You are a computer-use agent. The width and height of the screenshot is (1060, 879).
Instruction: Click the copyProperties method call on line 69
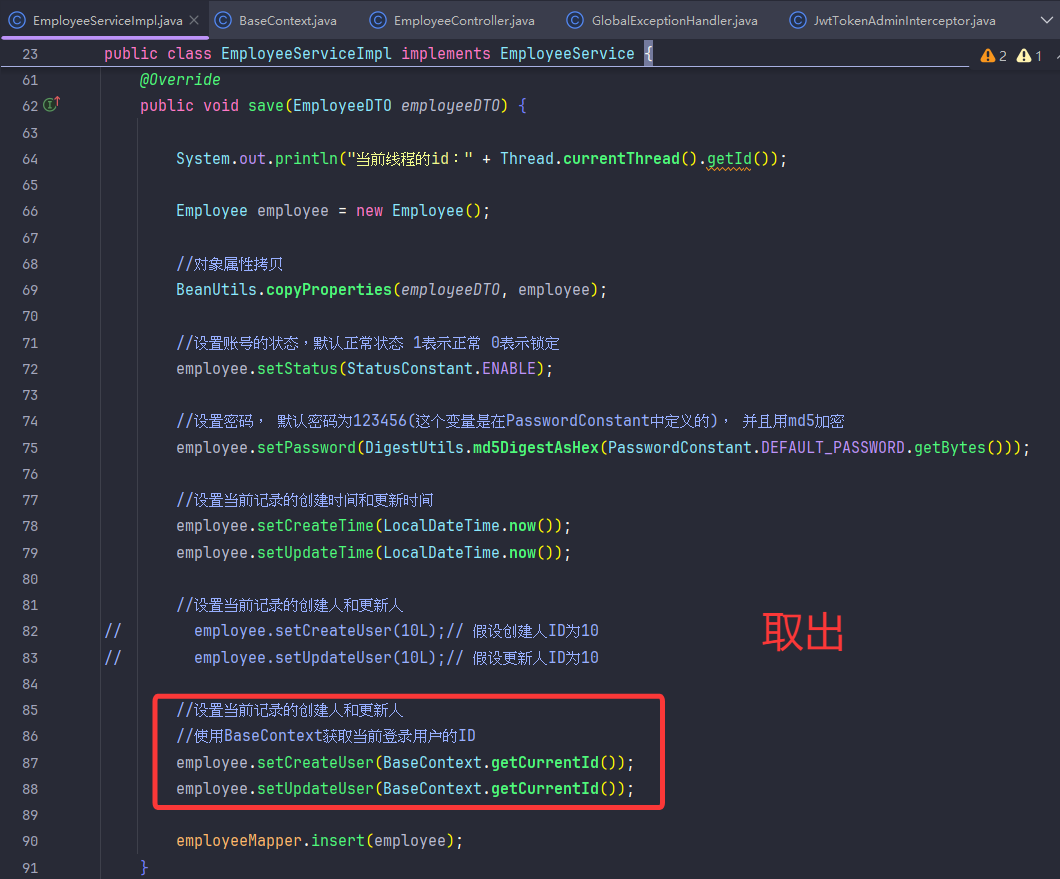point(329,289)
